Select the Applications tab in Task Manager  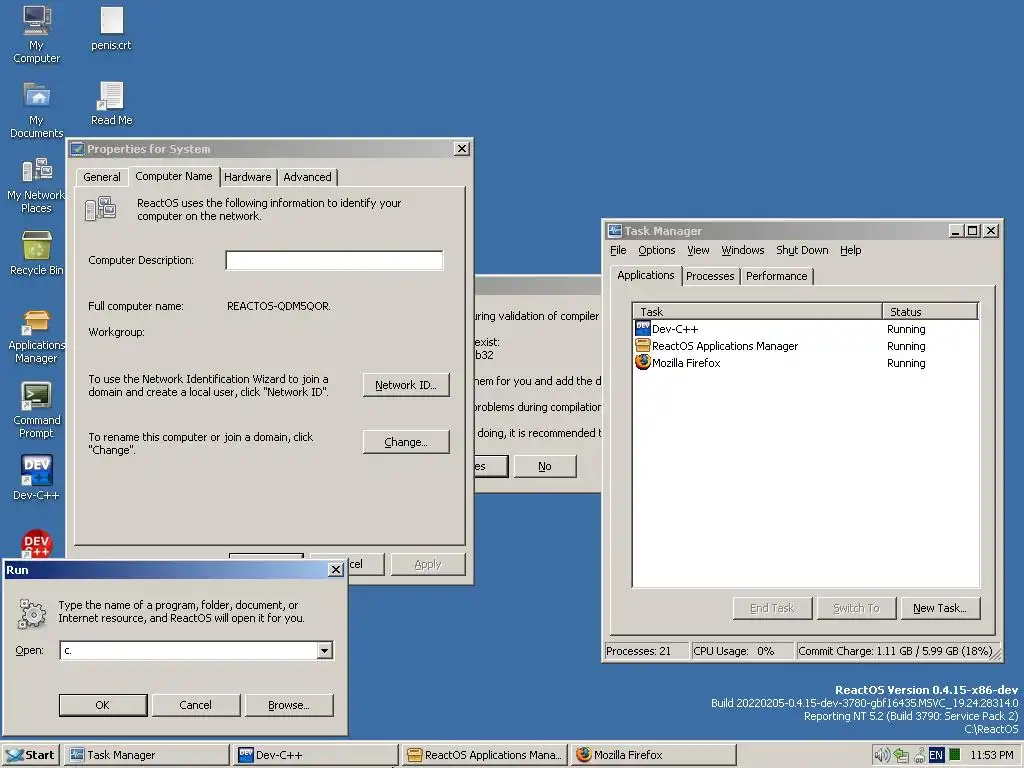point(646,275)
